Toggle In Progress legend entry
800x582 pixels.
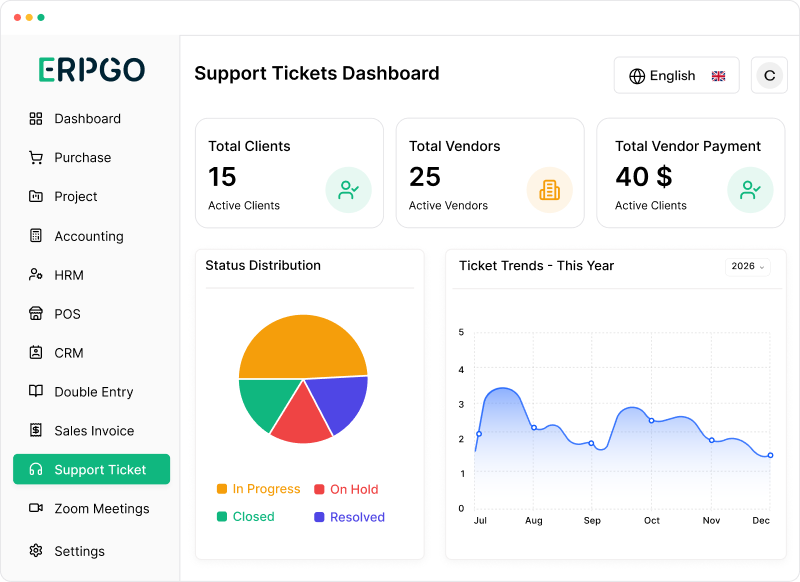[x=259, y=489]
